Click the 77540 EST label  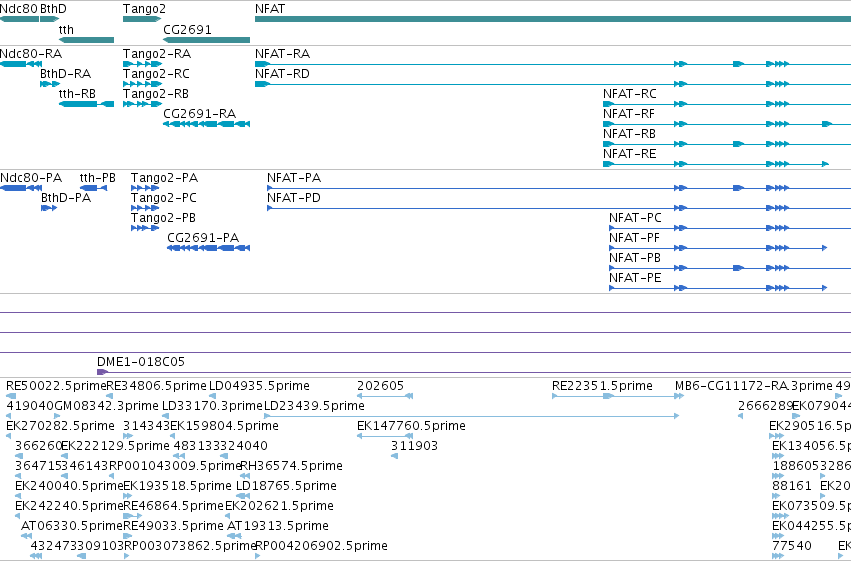click(792, 547)
